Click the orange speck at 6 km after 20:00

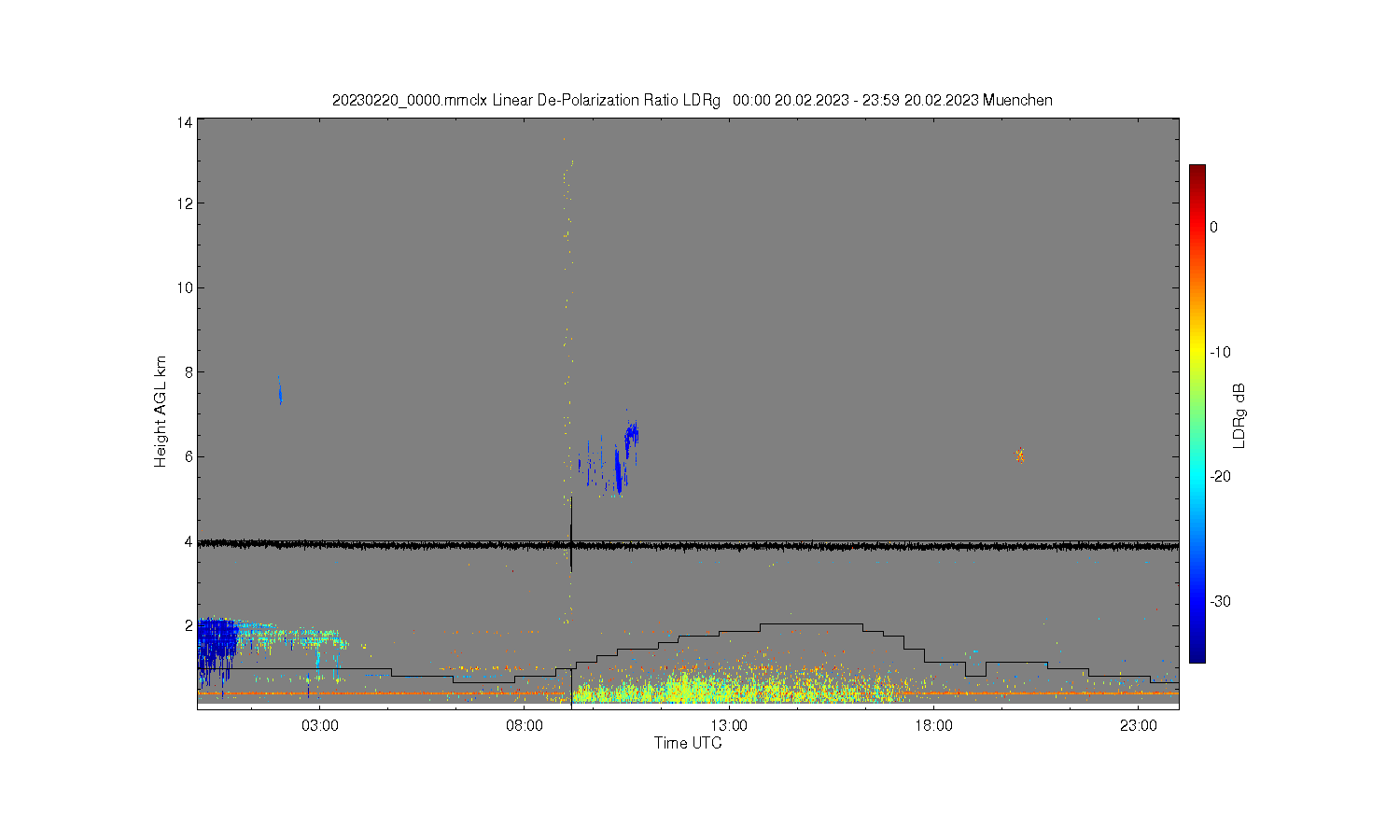tap(1020, 455)
